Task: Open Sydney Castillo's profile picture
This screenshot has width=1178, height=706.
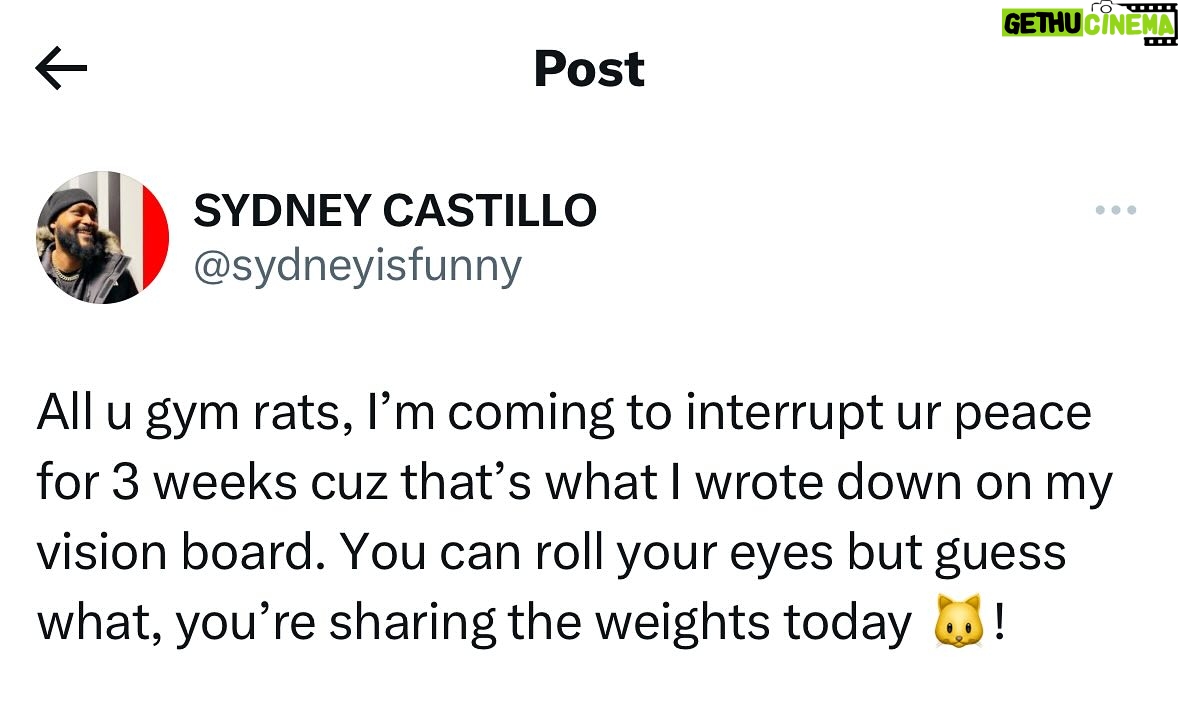Action: click(x=103, y=237)
